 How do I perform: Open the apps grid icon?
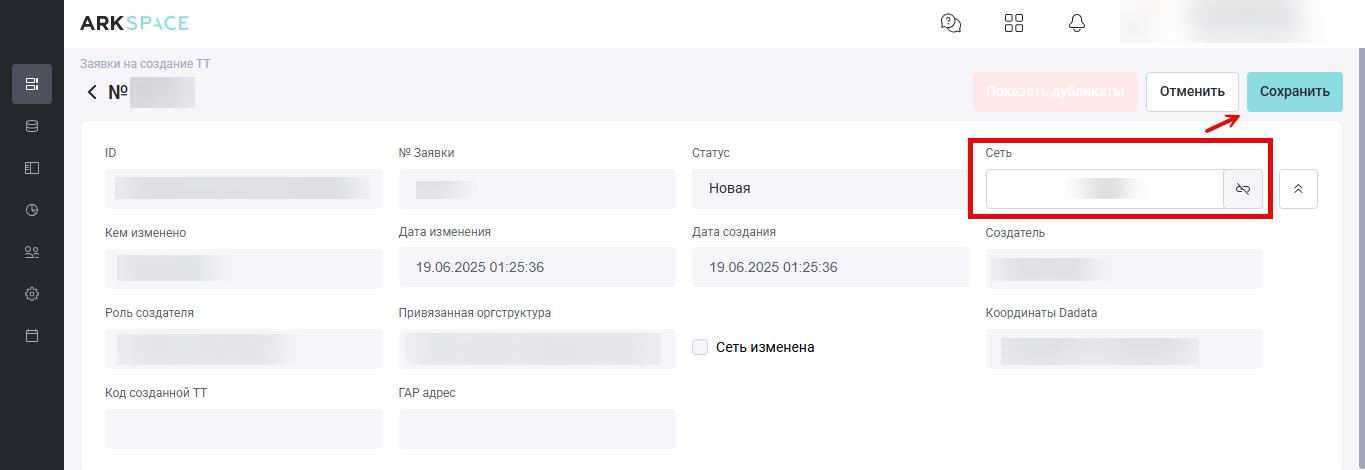[1014, 23]
